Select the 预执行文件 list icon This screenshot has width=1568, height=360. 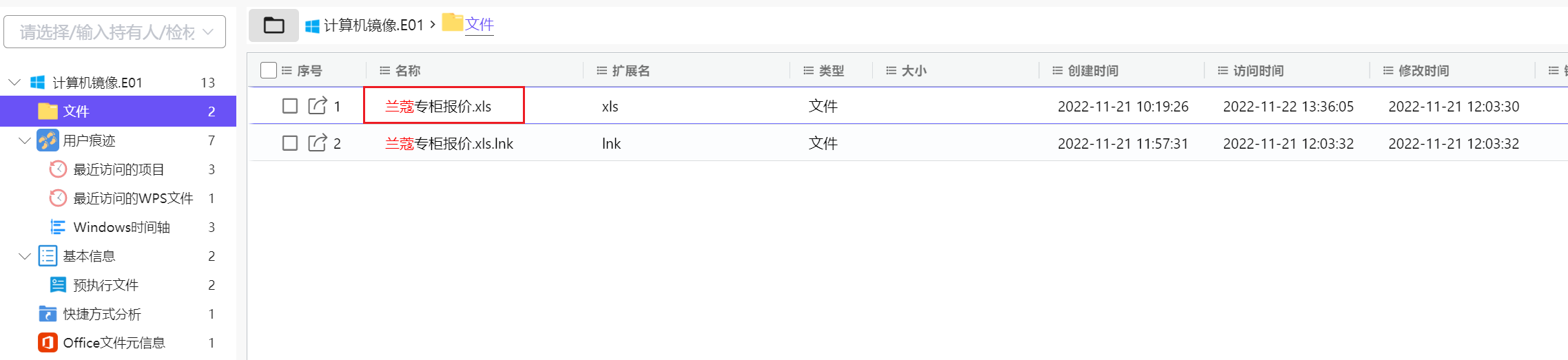coord(59,285)
